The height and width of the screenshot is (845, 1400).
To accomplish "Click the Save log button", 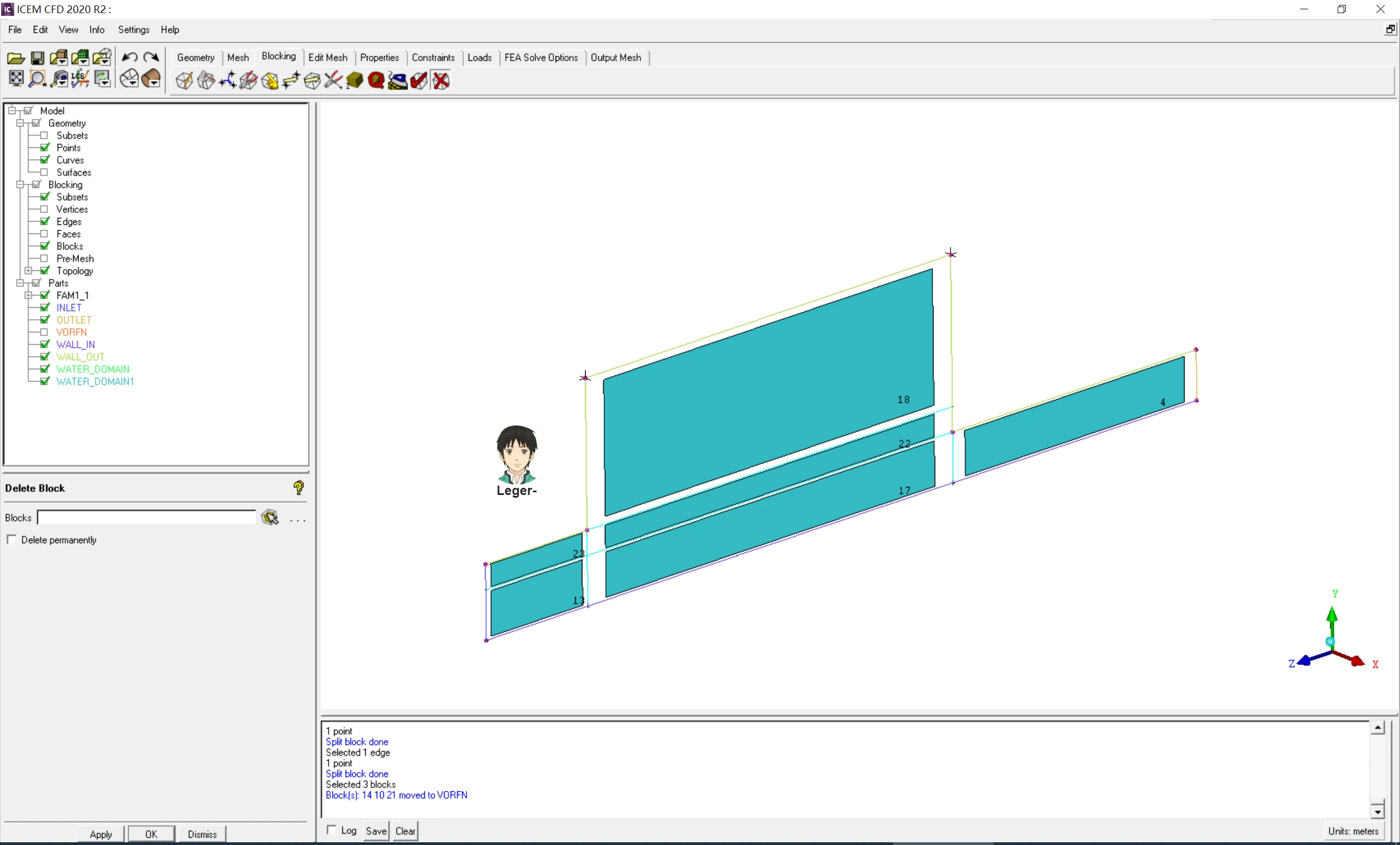I will [x=376, y=831].
